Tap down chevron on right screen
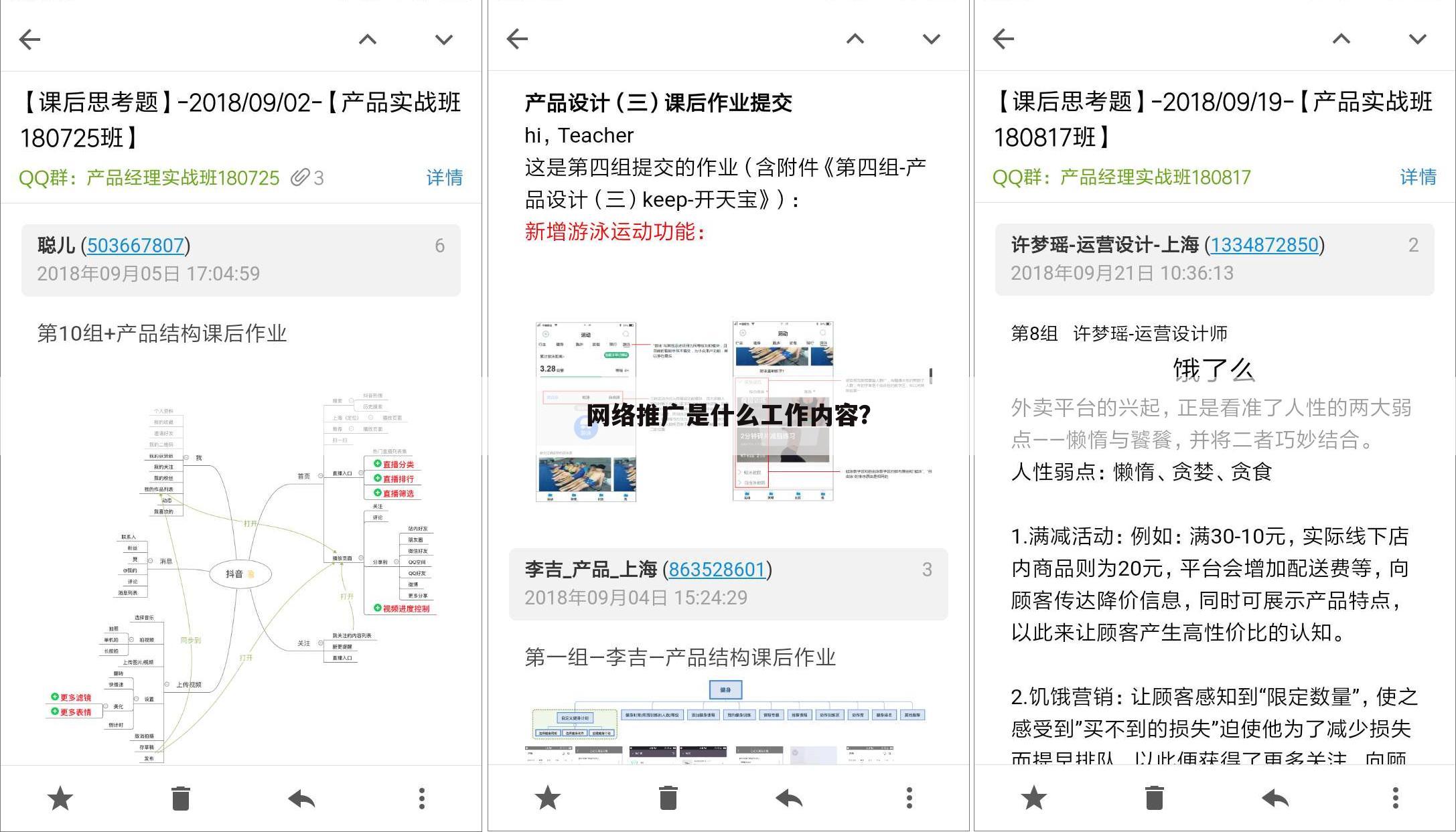This screenshot has width=1456, height=832. click(x=1418, y=39)
